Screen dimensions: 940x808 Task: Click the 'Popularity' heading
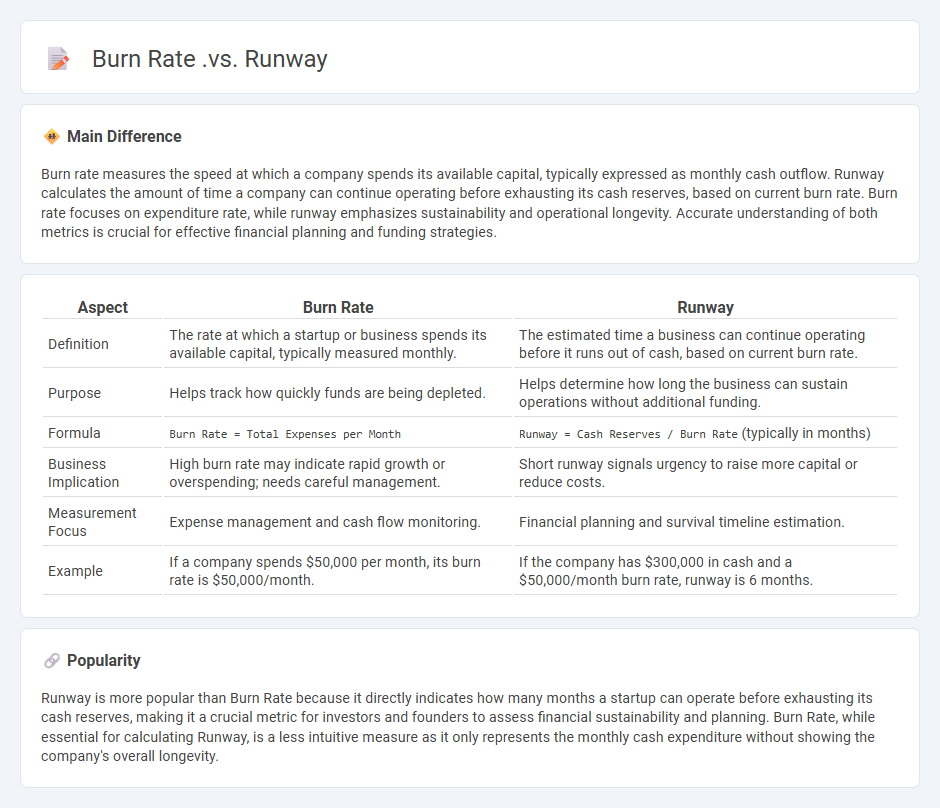point(104,661)
